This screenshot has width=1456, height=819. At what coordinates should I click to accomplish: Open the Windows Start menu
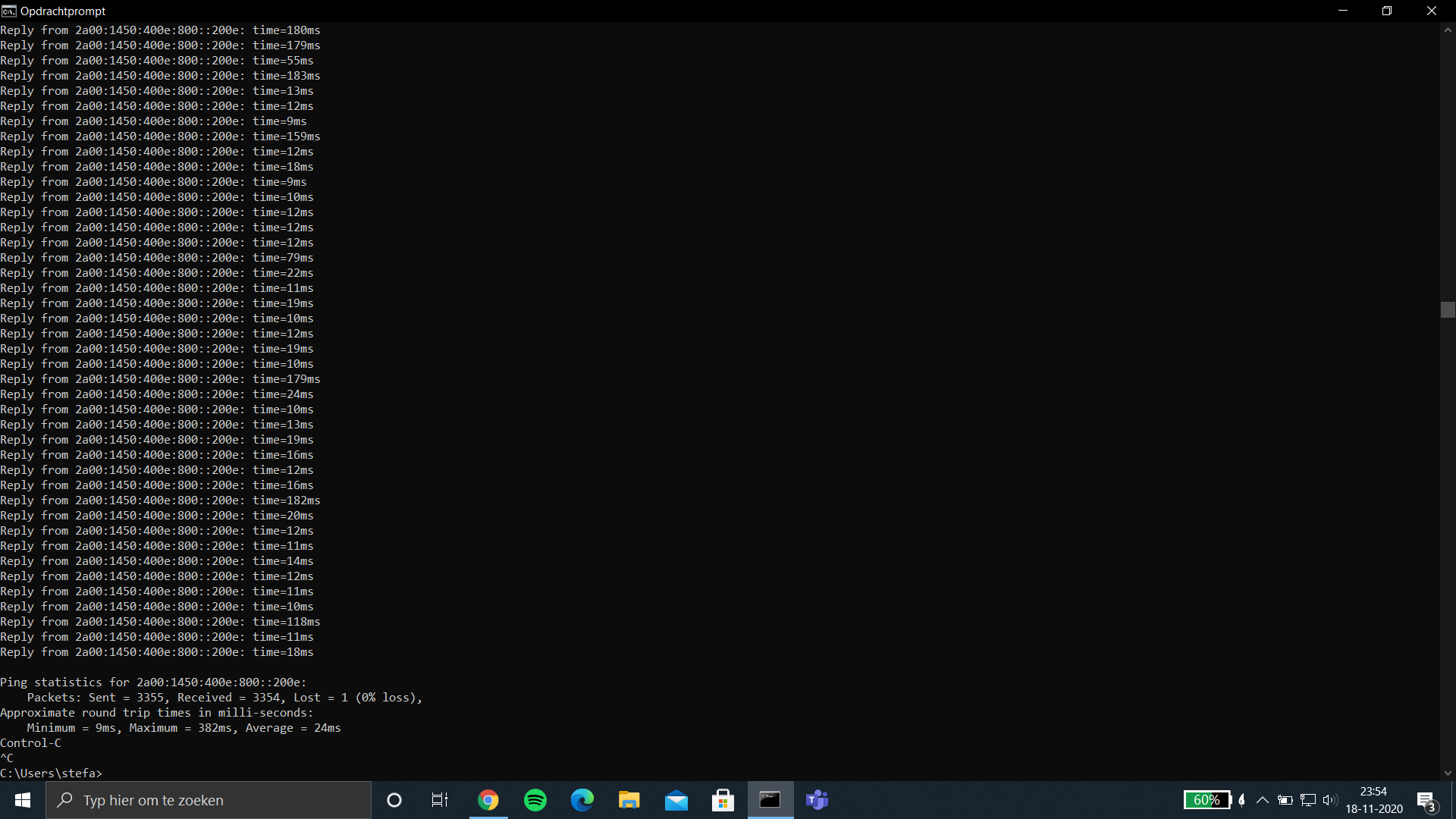23,800
